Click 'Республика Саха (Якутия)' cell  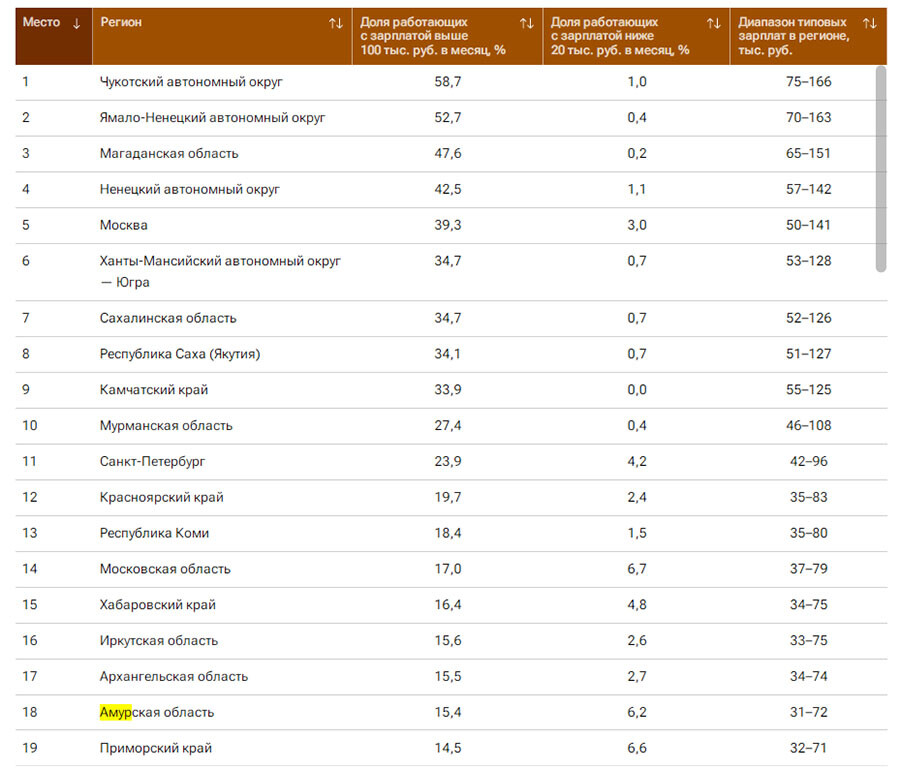pos(180,354)
